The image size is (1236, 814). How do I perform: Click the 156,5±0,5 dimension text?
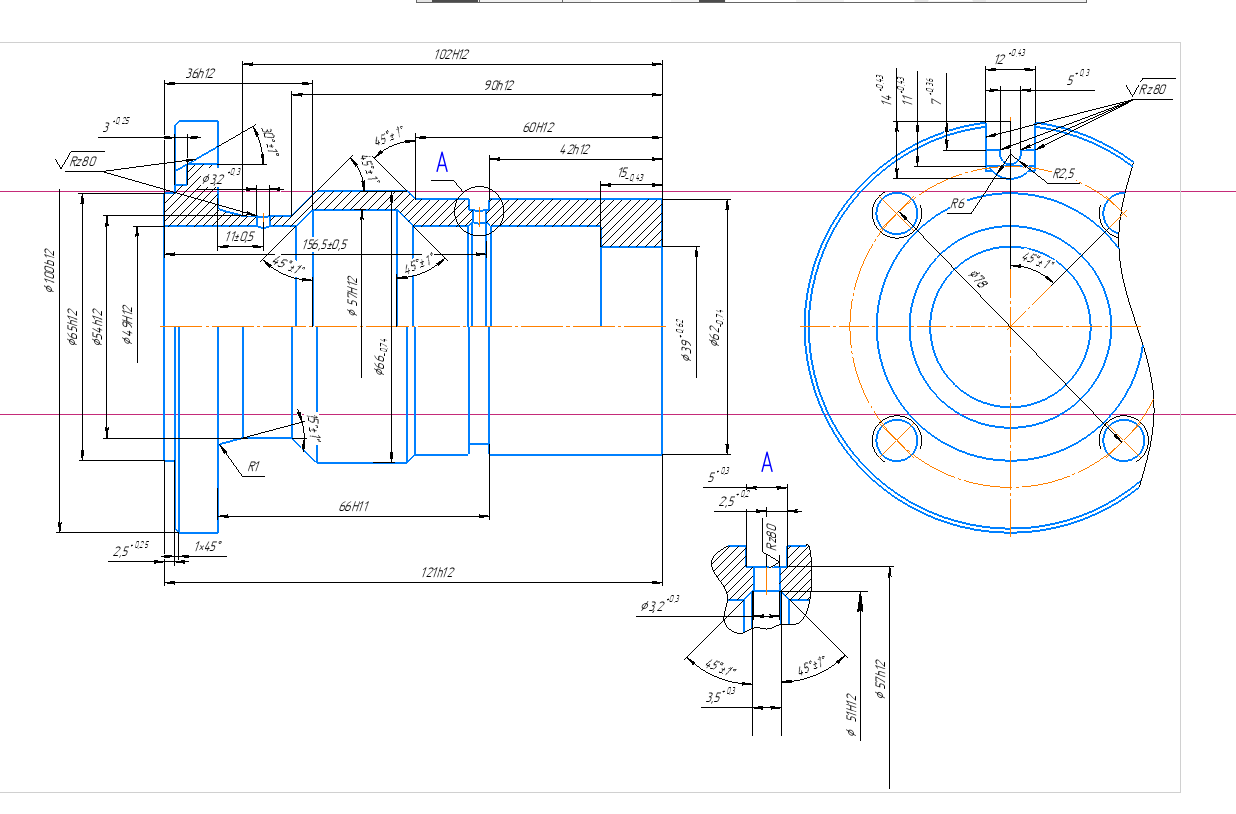[325, 244]
